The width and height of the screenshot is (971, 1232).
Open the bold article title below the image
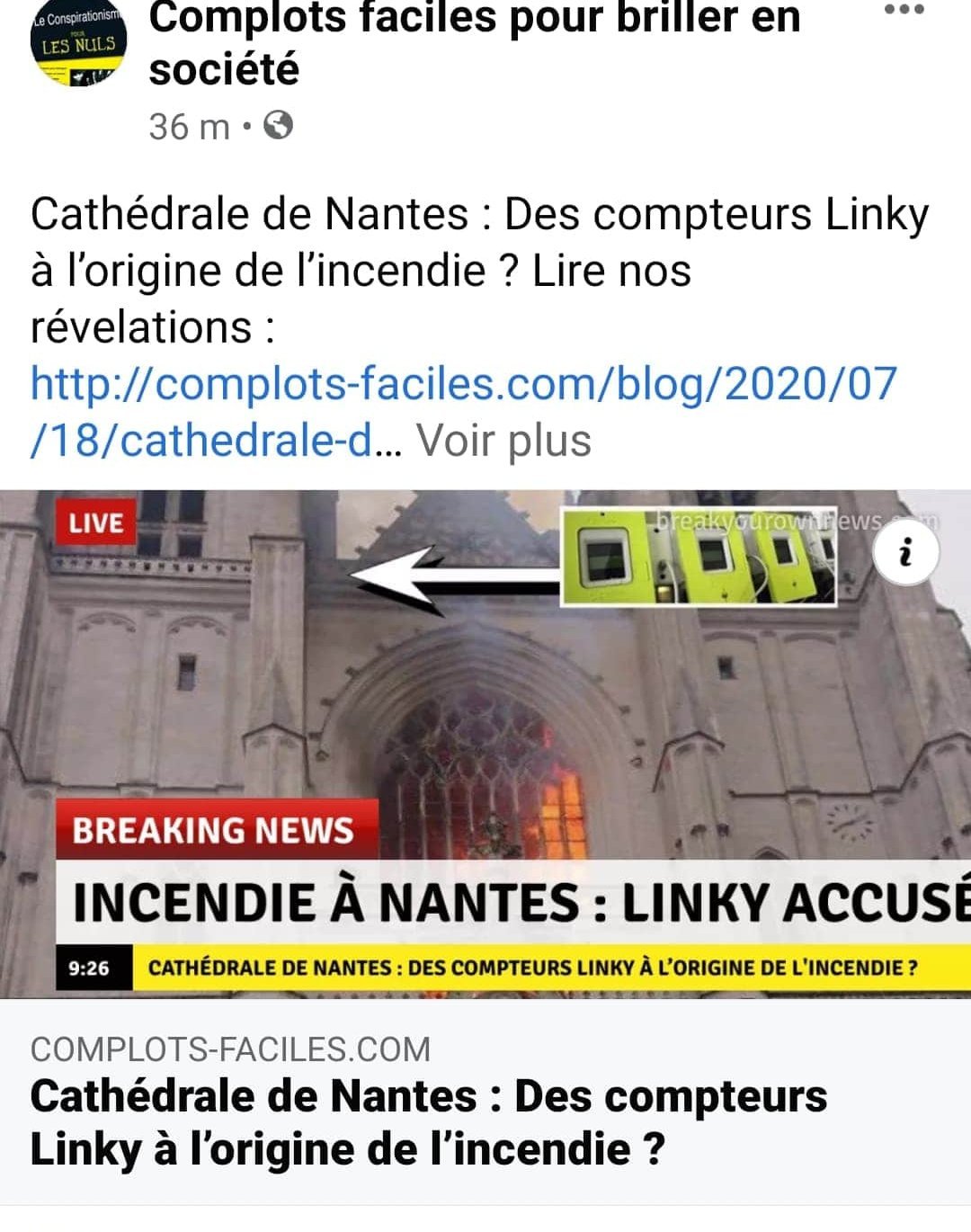[428, 1122]
